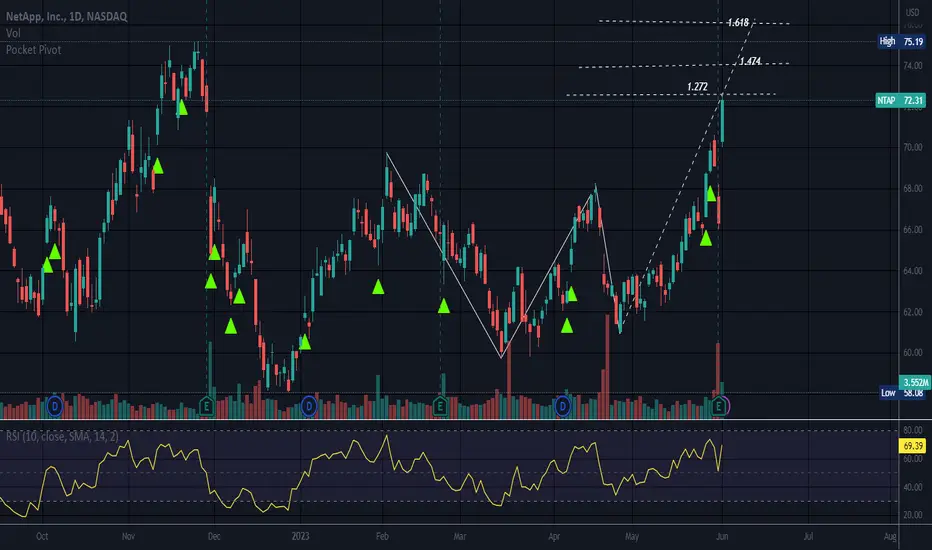The width and height of the screenshot is (932, 550).
Task: Click the 40.00 RSI scale value
Action: click(913, 487)
